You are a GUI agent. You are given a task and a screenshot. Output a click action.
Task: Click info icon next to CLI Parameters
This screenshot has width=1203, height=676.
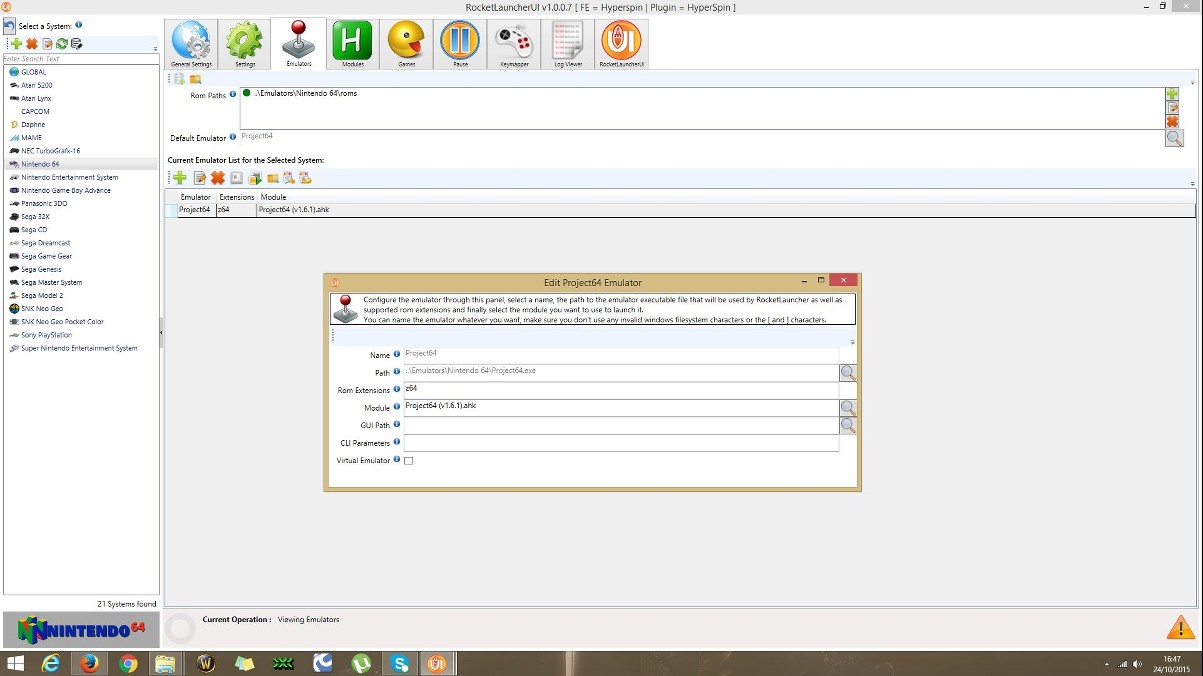(x=397, y=441)
